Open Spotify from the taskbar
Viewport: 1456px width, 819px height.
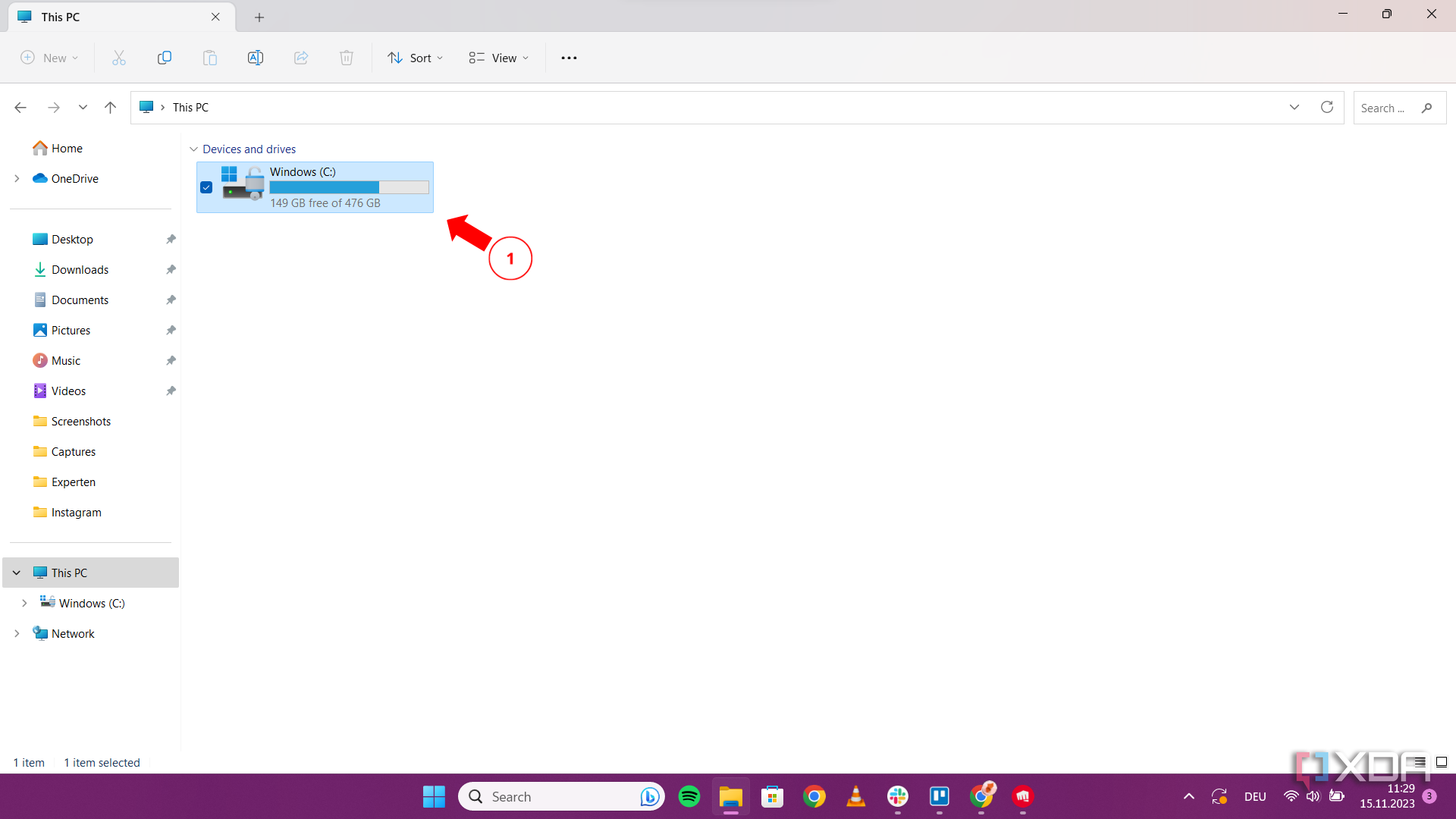[x=689, y=796]
